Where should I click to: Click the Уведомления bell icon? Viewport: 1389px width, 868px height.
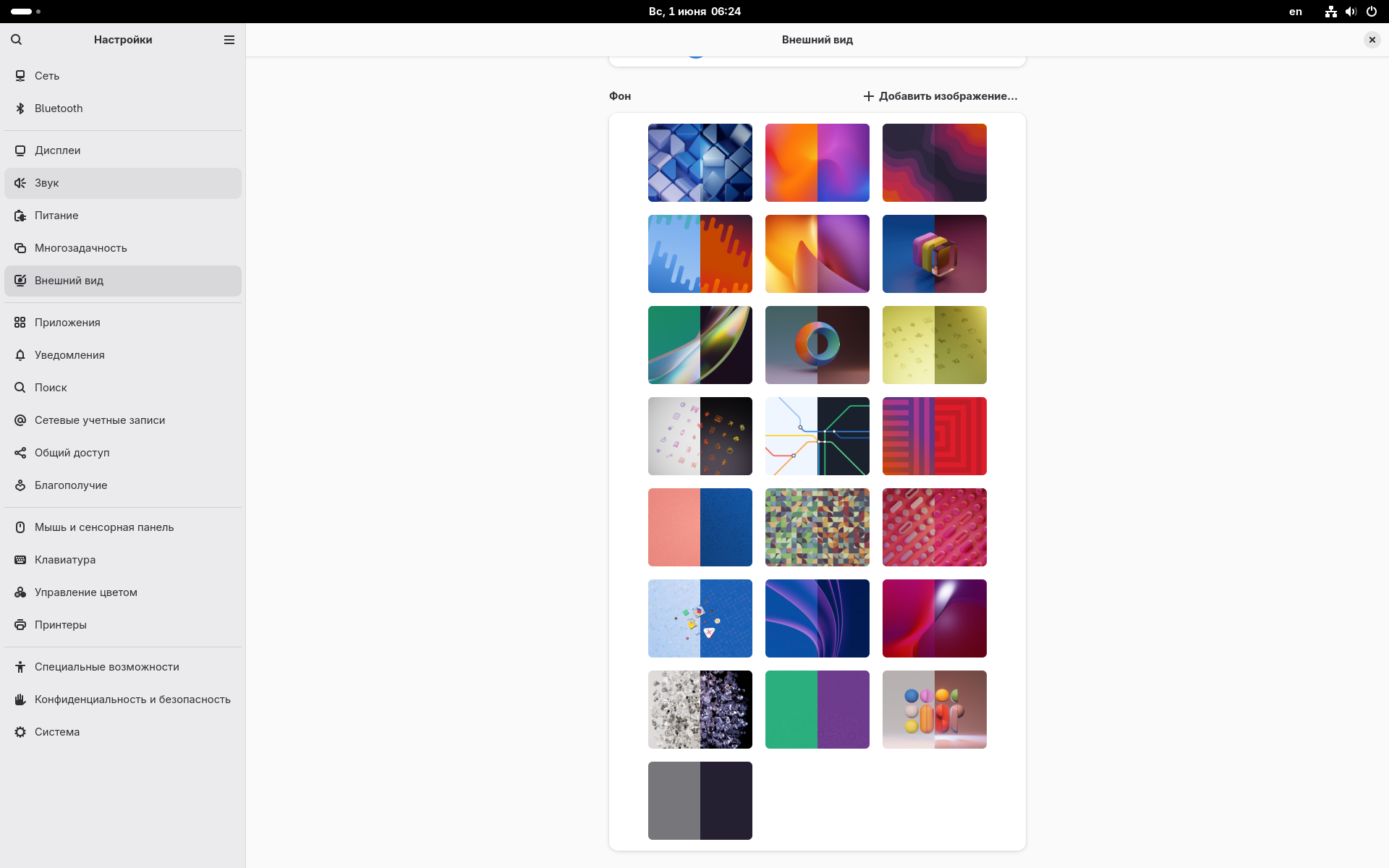tap(20, 355)
